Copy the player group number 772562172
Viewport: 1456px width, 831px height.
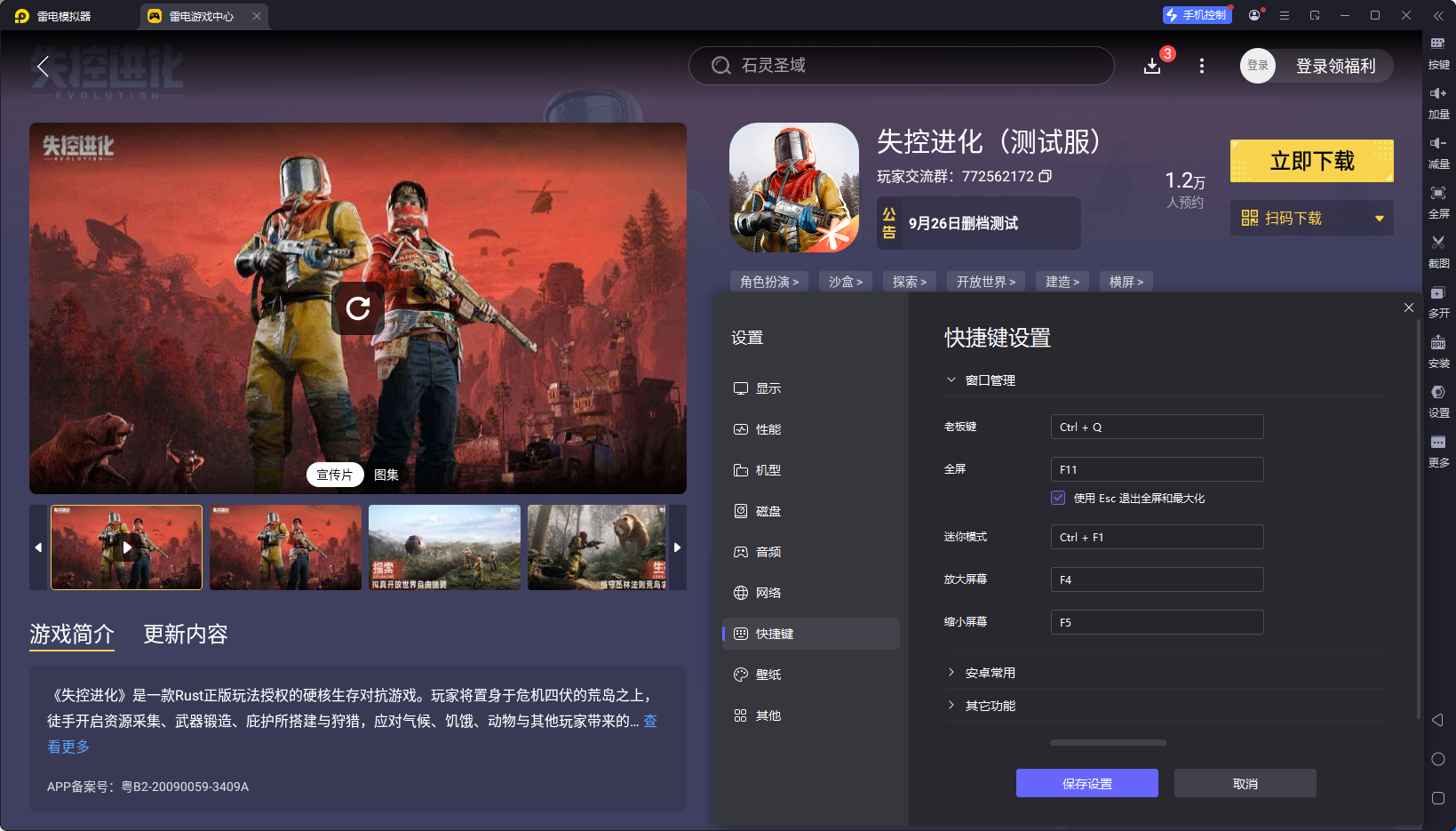point(1046,176)
